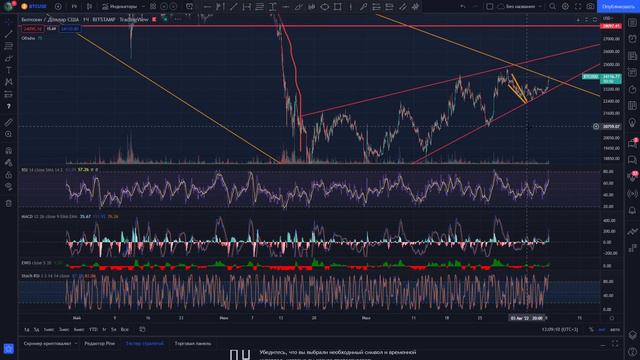Viewport: 640px width, 360px height.
Task: Select the ellipse drawing tool
Action: point(324,7)
